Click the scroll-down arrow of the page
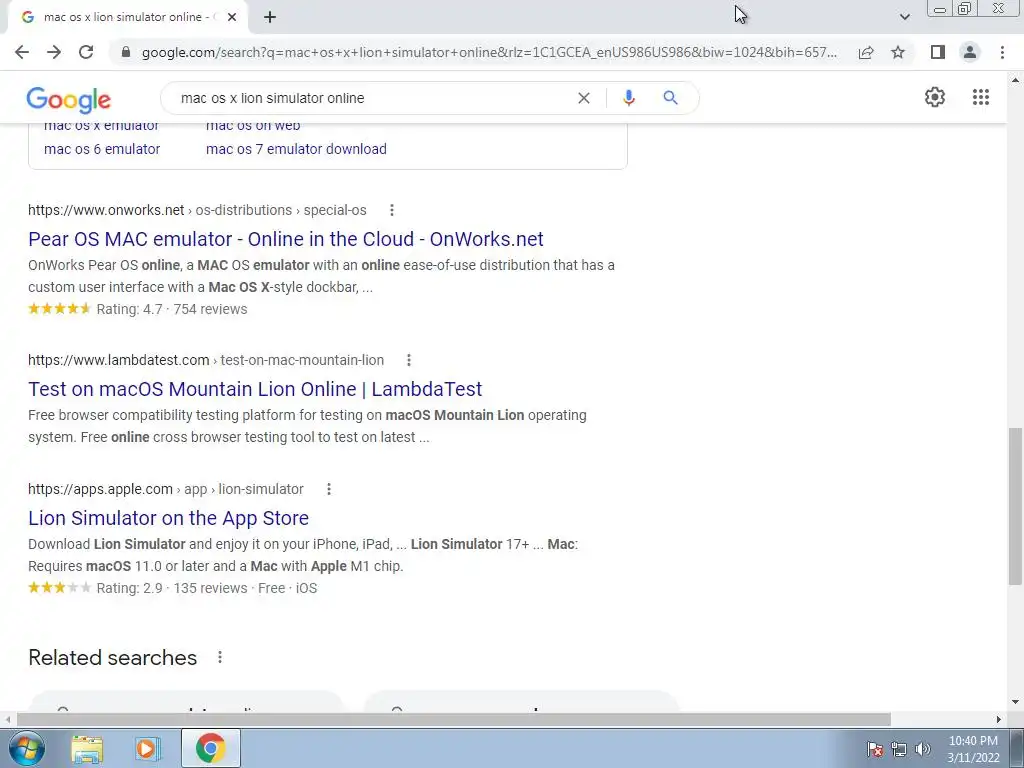 [x=1015, y=702]
